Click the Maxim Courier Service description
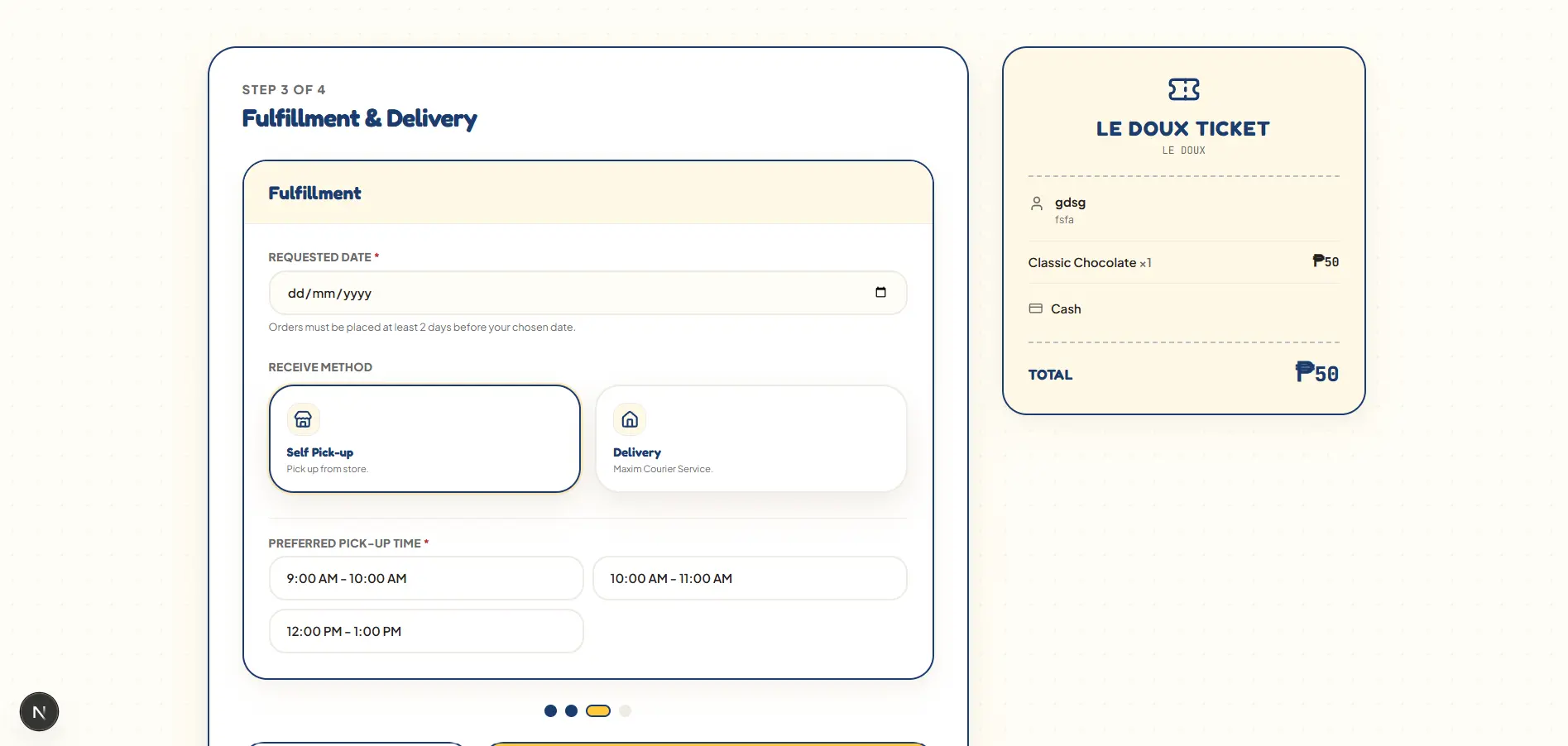Viewport: 1568px width, 746px height. [663, 469]
